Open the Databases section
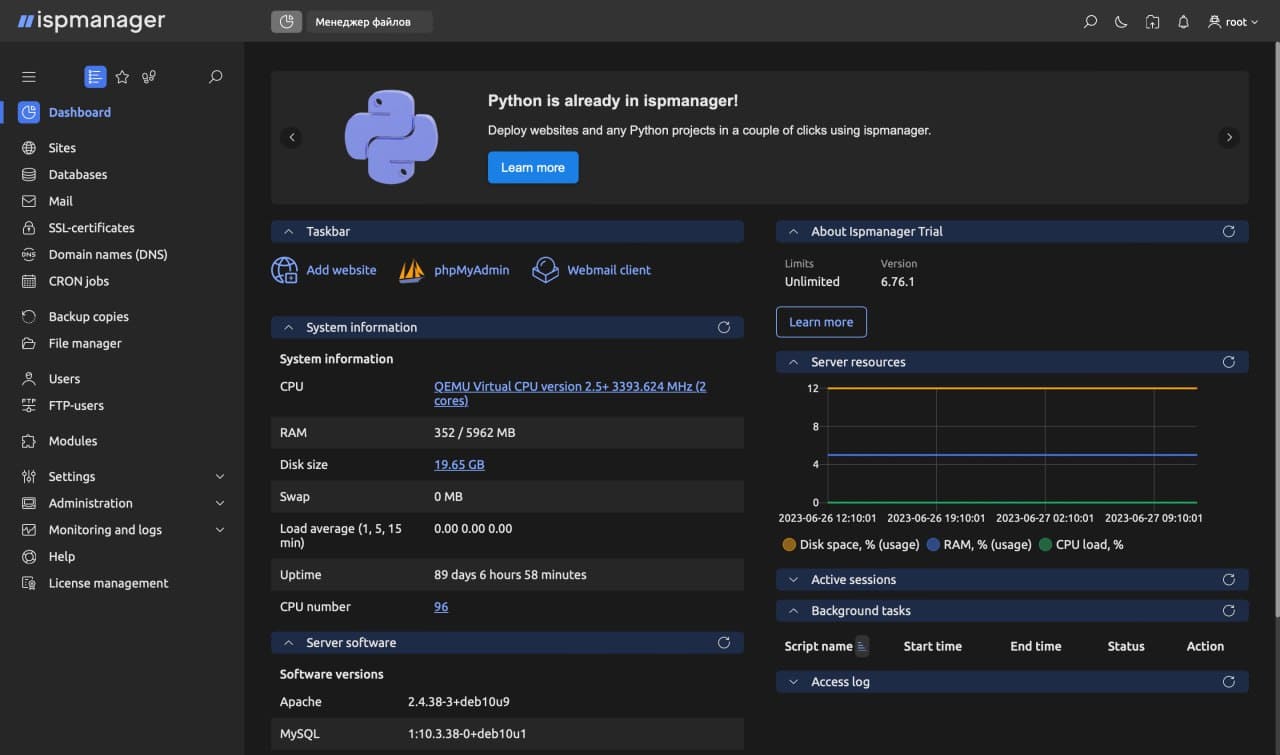1280x755 pixels. [x=78, y=174]
